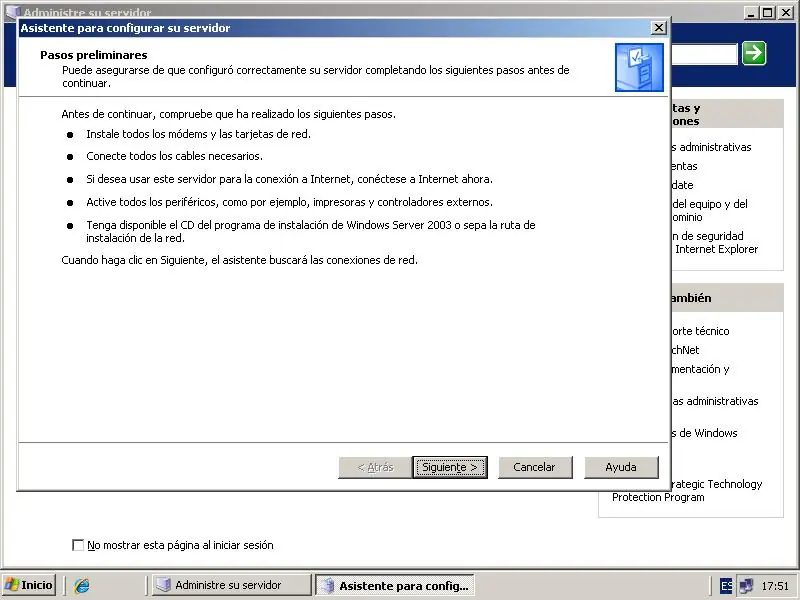Open the 'orte técnico' support link
This screenshot has width=800, height=600.
click(701, 331)
